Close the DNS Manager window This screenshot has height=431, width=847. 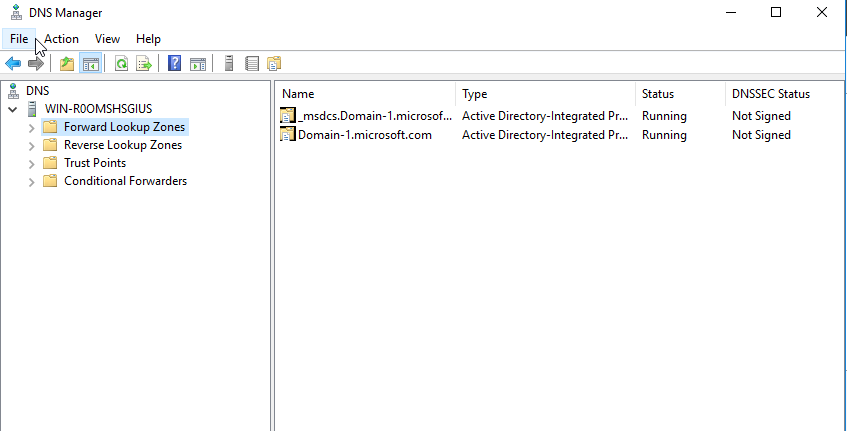pyautogui.click(x=822, y=12)
